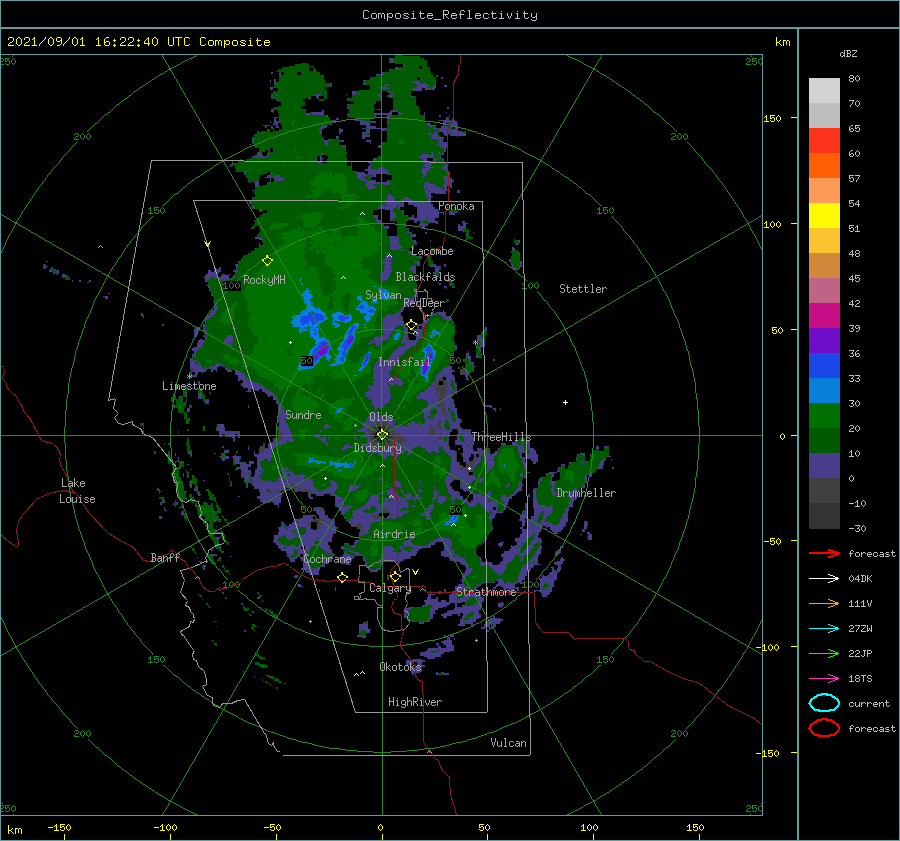Screen dimensions: 900x841
Task: Click the yellow diamond marker near RockyMH
Action: [267, 261]
